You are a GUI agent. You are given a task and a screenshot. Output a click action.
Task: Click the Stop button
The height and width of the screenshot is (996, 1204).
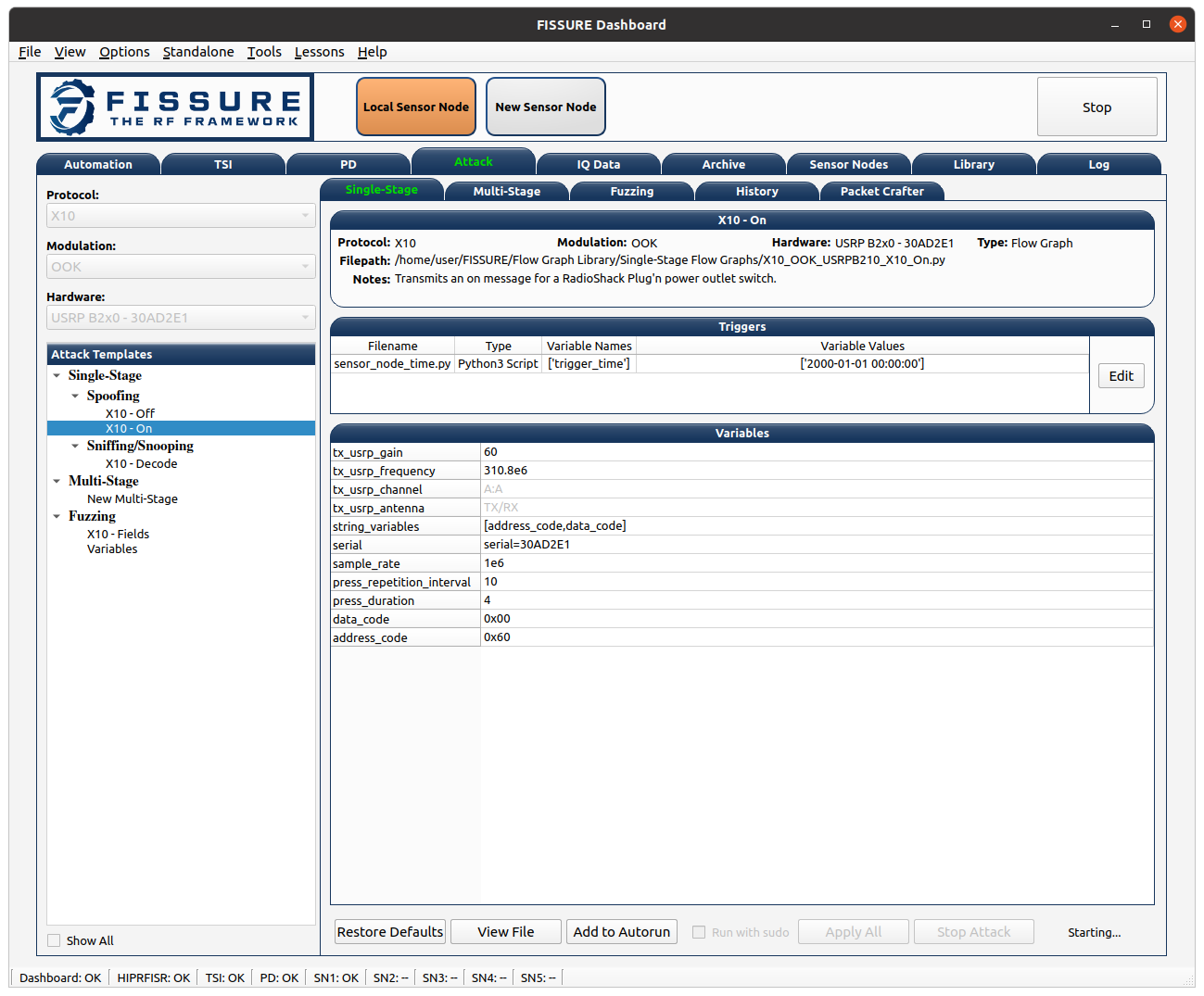pyautogui.click(x=1097, y=107)
